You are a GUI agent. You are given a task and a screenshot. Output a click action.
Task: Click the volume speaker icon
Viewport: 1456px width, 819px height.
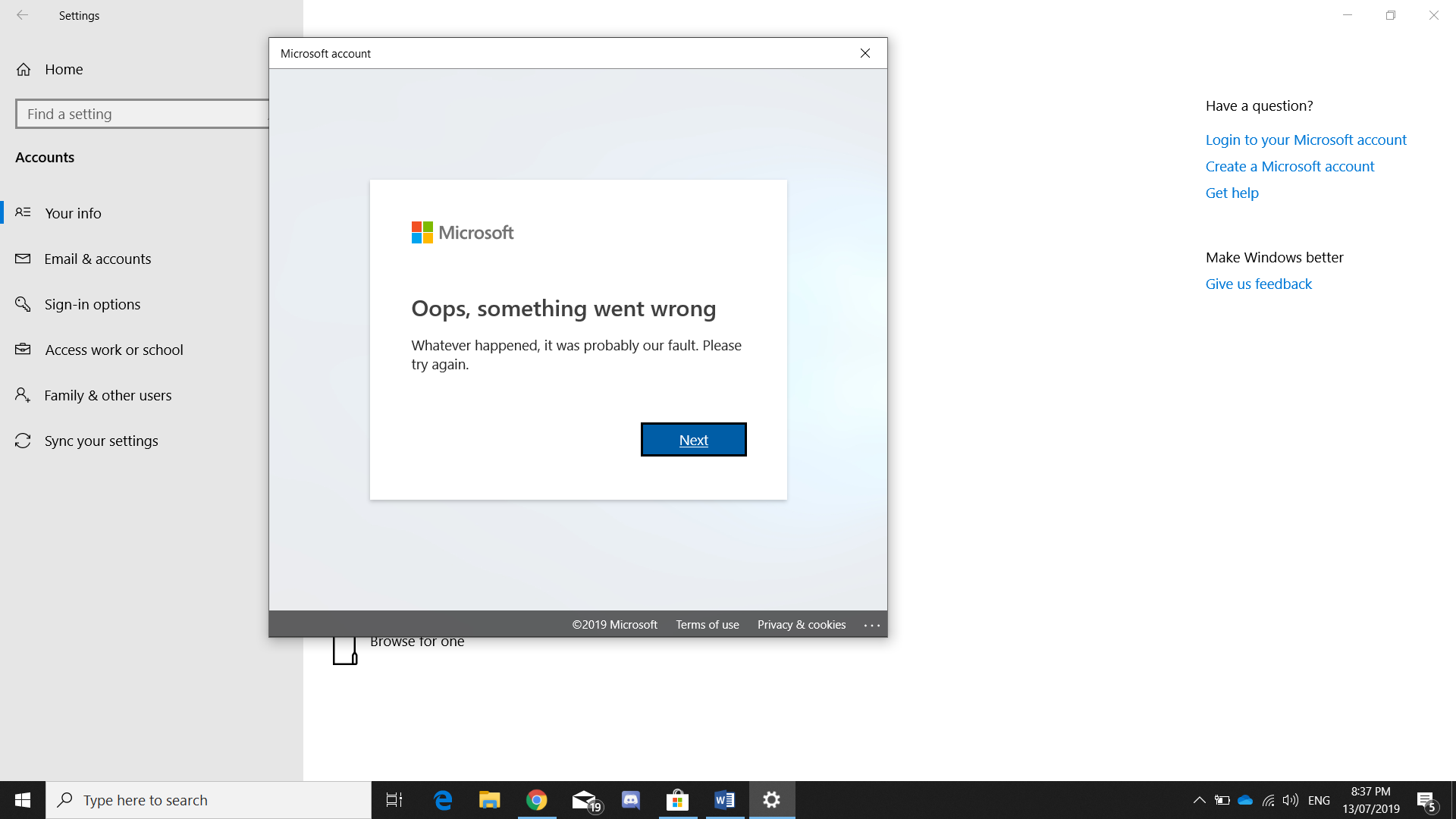[x=1291, y=800]
